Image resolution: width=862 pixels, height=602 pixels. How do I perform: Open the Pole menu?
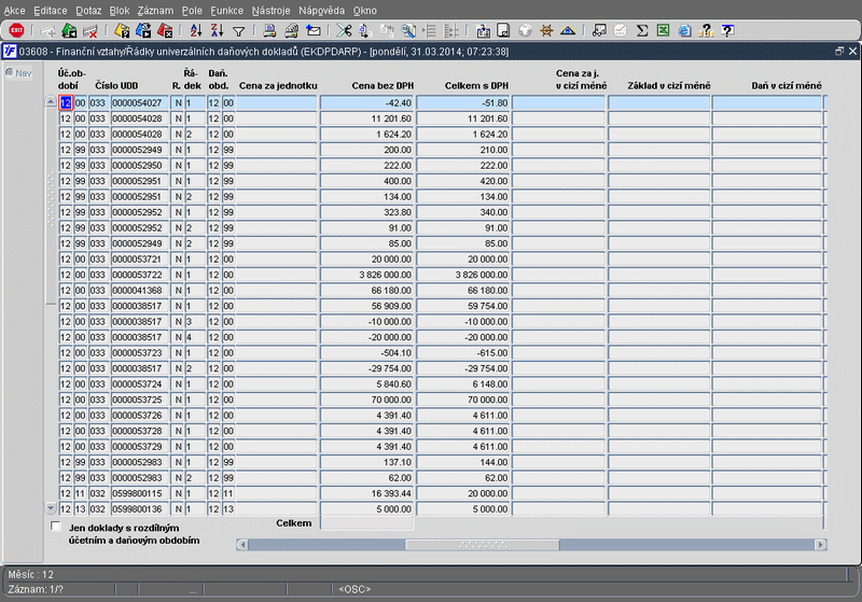(x=192, y=10)
